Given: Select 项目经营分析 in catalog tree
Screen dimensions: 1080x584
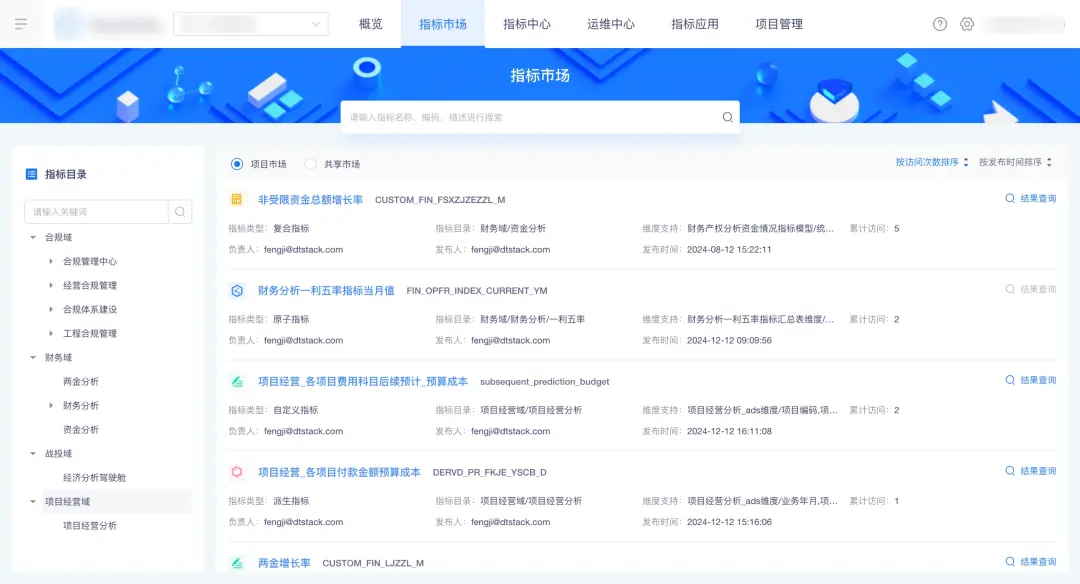Looking at the screenshot, I should coord(90,526).
